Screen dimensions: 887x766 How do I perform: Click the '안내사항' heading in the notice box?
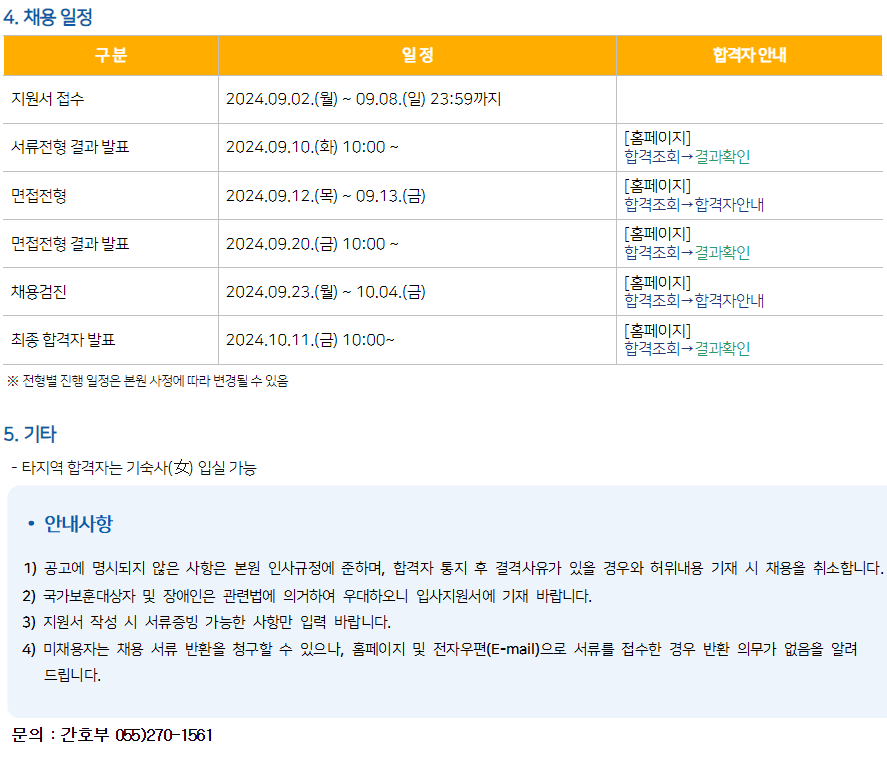[78, 524]
